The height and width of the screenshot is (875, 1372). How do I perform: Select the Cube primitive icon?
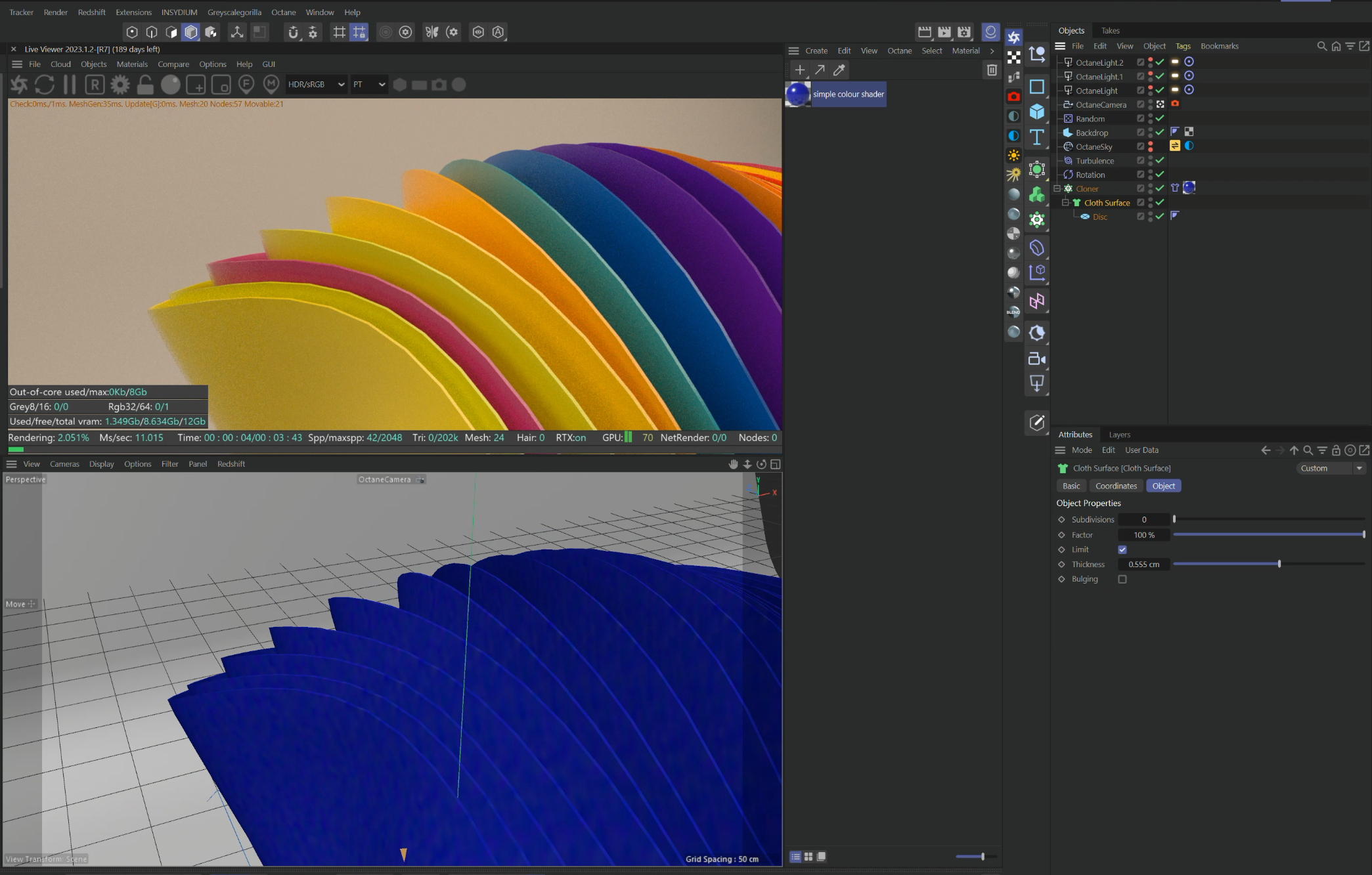pyautogui.click(x=1037, y=112)
